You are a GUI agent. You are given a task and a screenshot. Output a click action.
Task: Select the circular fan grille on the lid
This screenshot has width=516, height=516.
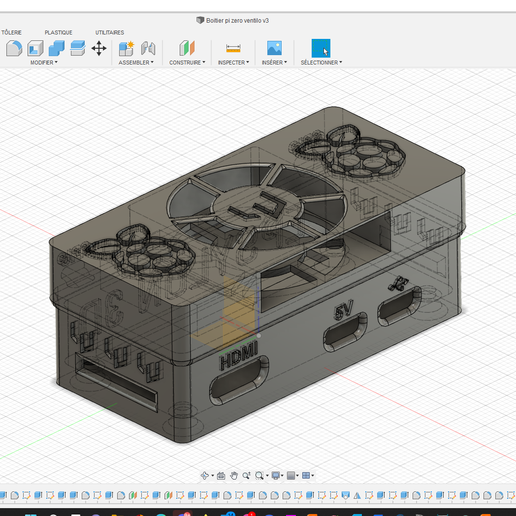[x=257, y=206]
